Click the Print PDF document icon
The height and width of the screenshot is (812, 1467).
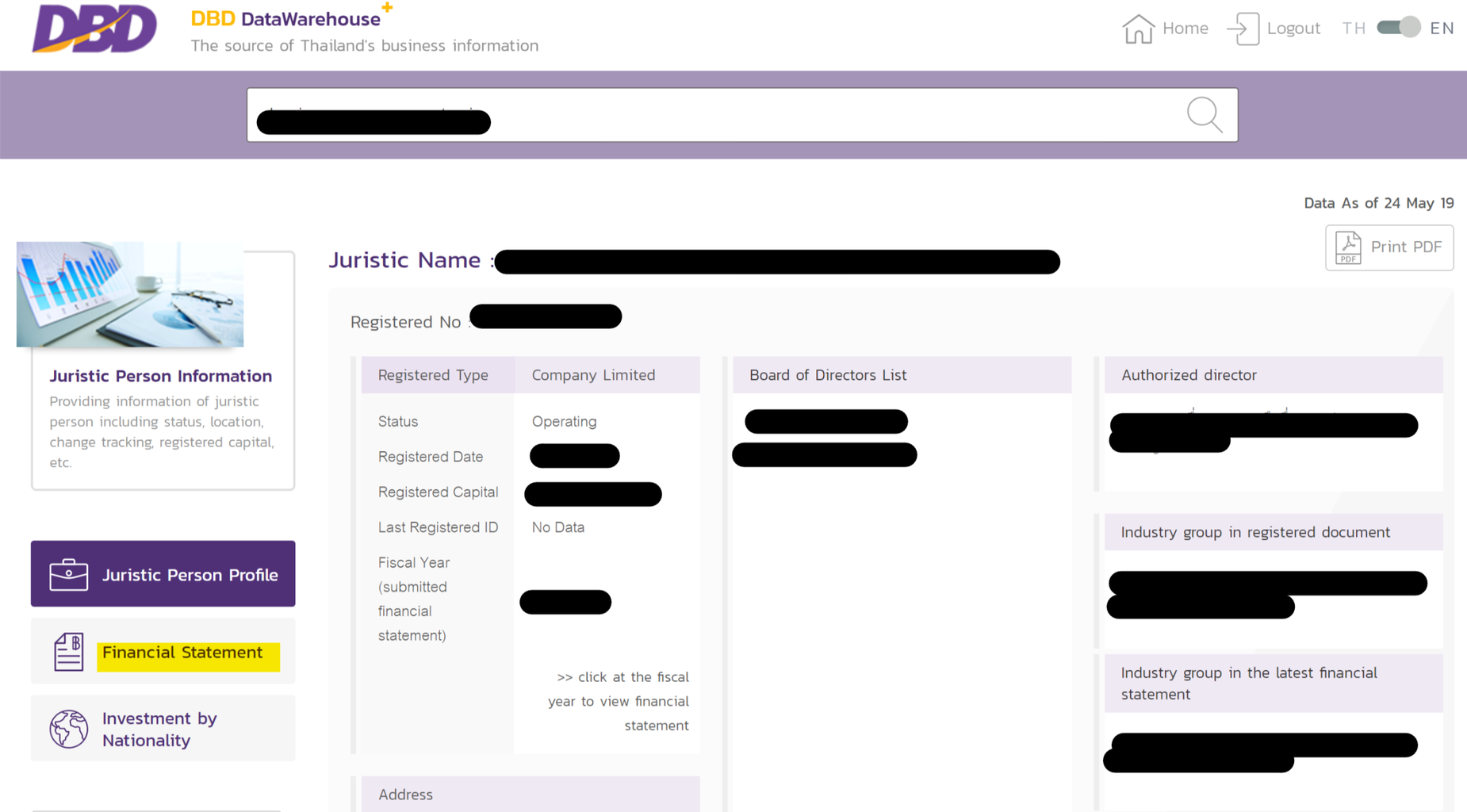click(x=1347, y=247)
